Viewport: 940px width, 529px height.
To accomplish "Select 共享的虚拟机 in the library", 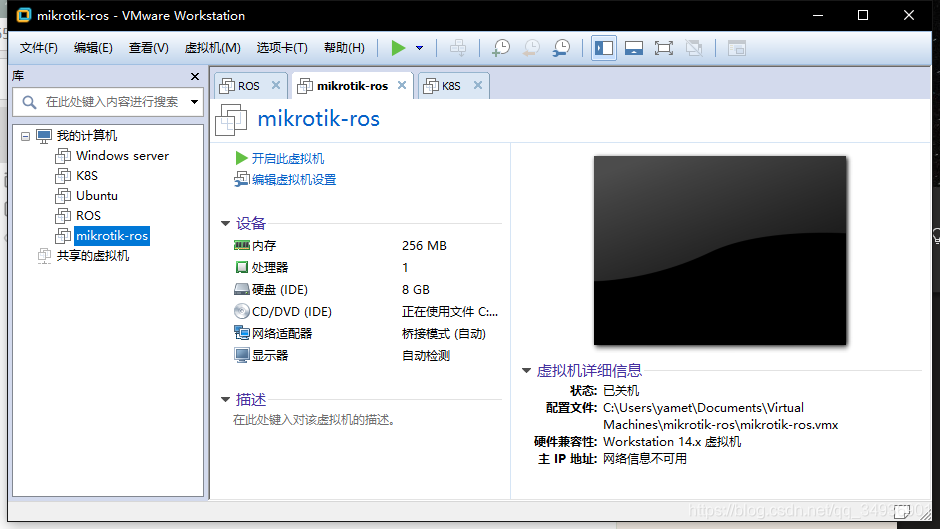I will [93, 256].
